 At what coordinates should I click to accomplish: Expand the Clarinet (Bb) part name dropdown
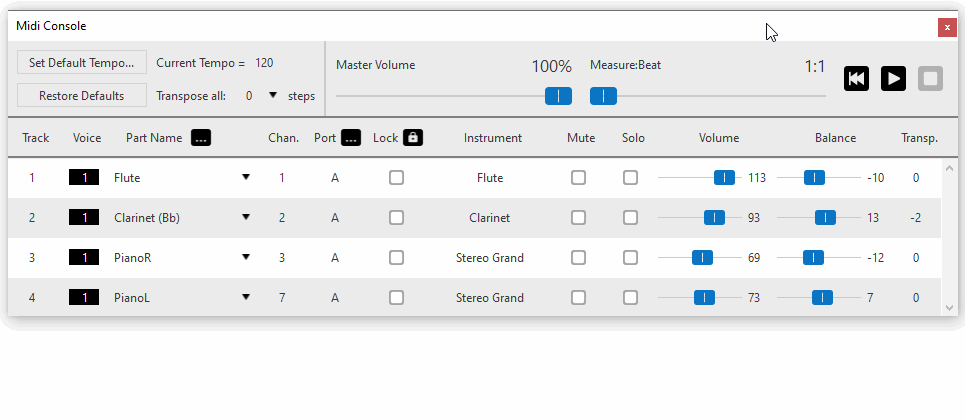[x=246, y=217]
